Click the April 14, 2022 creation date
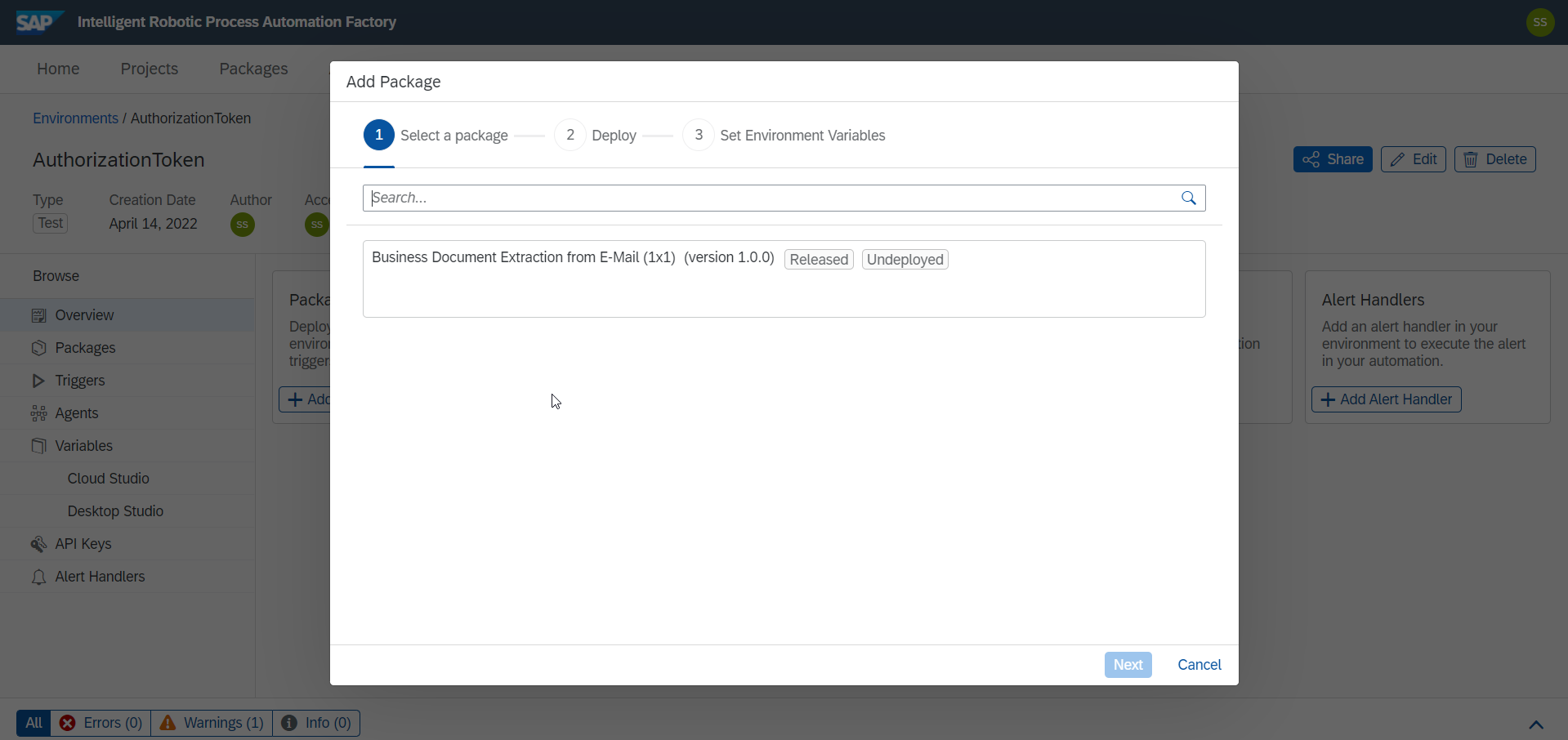1568x740 pixels. [153, 224]
